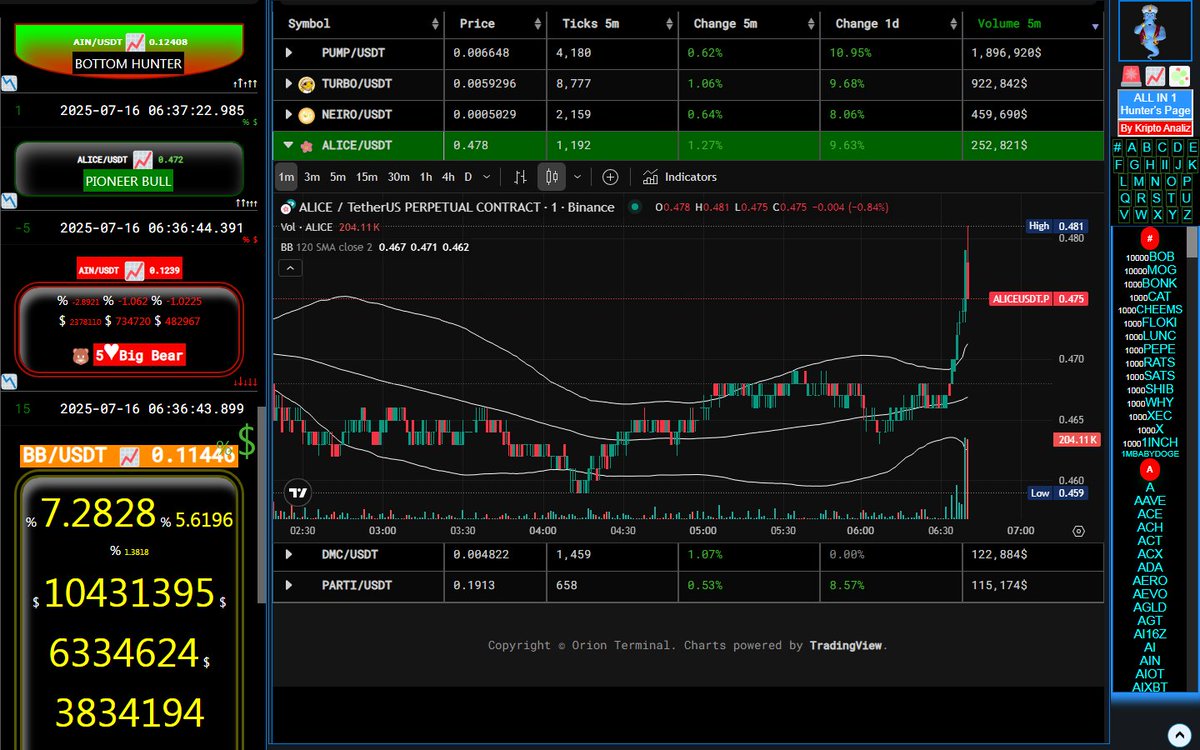Click the red # circle above 10000BOB
The width and height of the screenshot is (1200, 750).
(1150, 240)
